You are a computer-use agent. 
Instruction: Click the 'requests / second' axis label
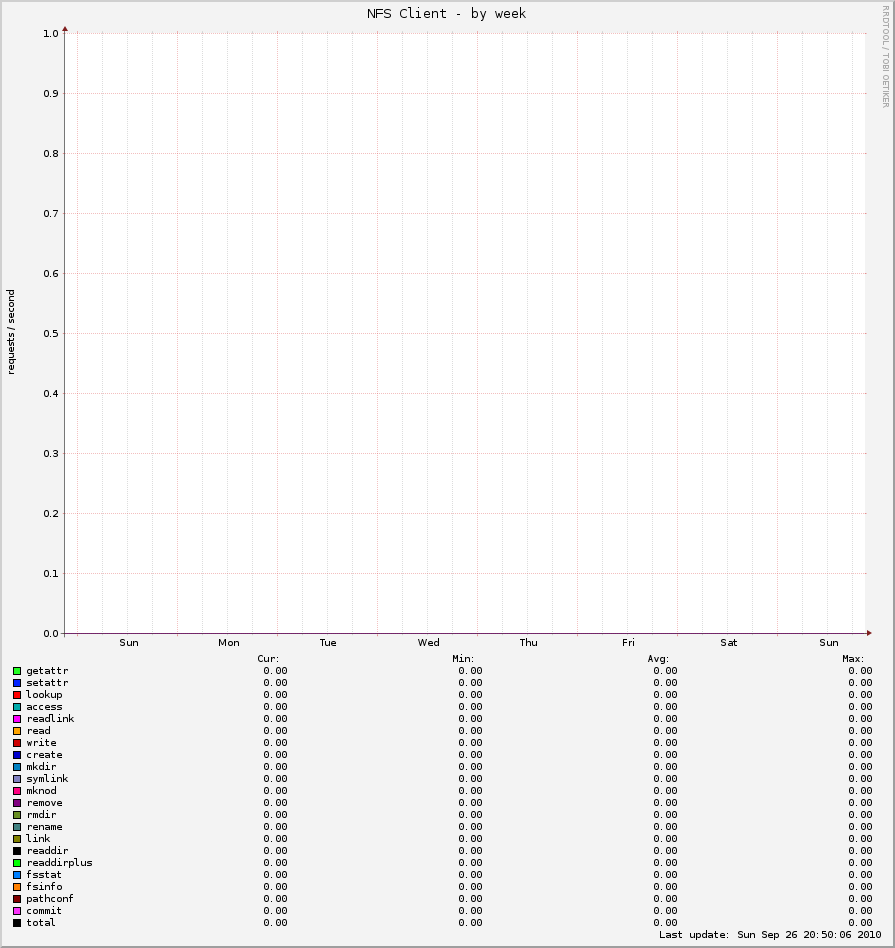click(x=11, y=332)
